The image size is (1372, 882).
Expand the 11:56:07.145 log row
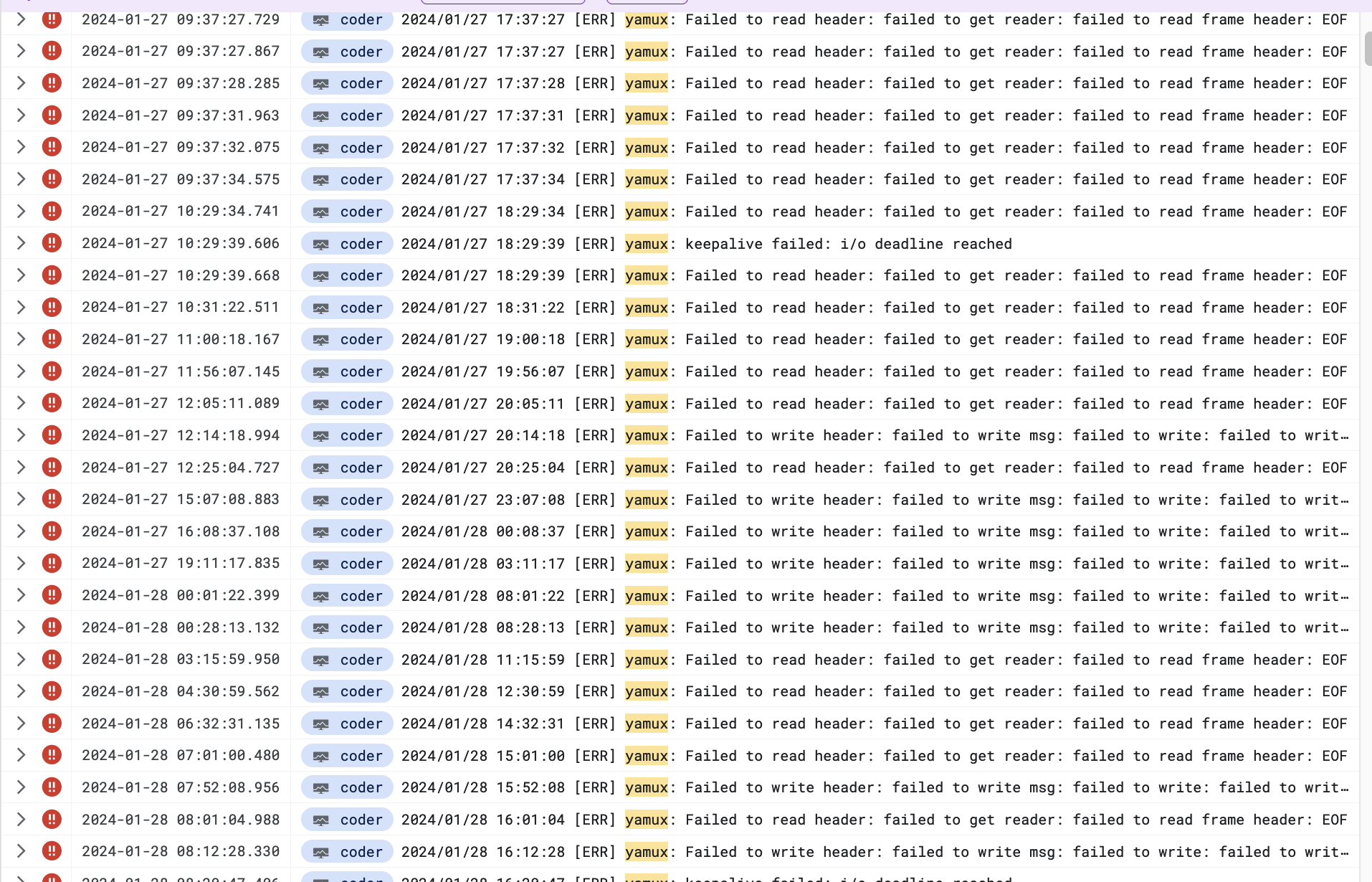[x=21, y=371]
